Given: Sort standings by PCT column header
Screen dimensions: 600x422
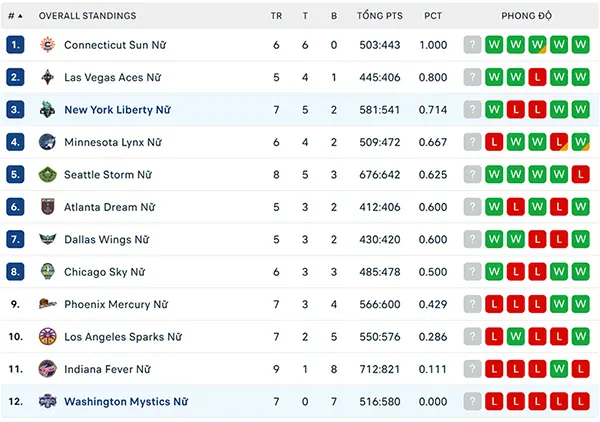Looking at the screenshot, I should tap(433, 16).
